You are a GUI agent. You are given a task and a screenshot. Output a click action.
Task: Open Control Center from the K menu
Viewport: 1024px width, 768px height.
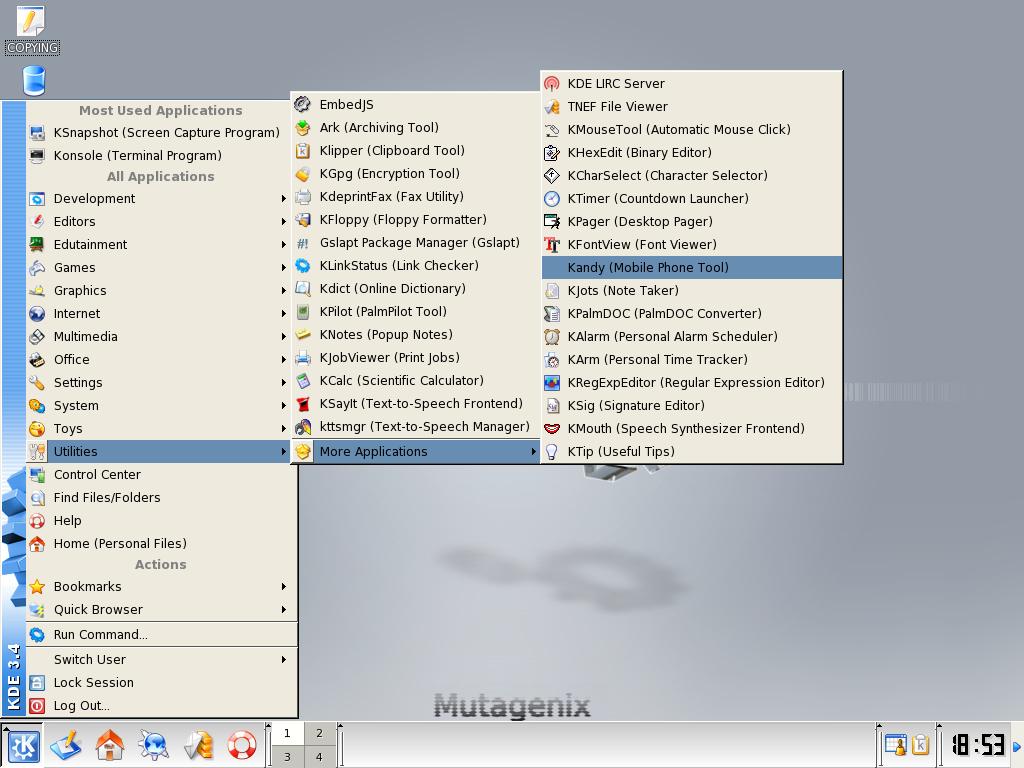tap(161, 475)
